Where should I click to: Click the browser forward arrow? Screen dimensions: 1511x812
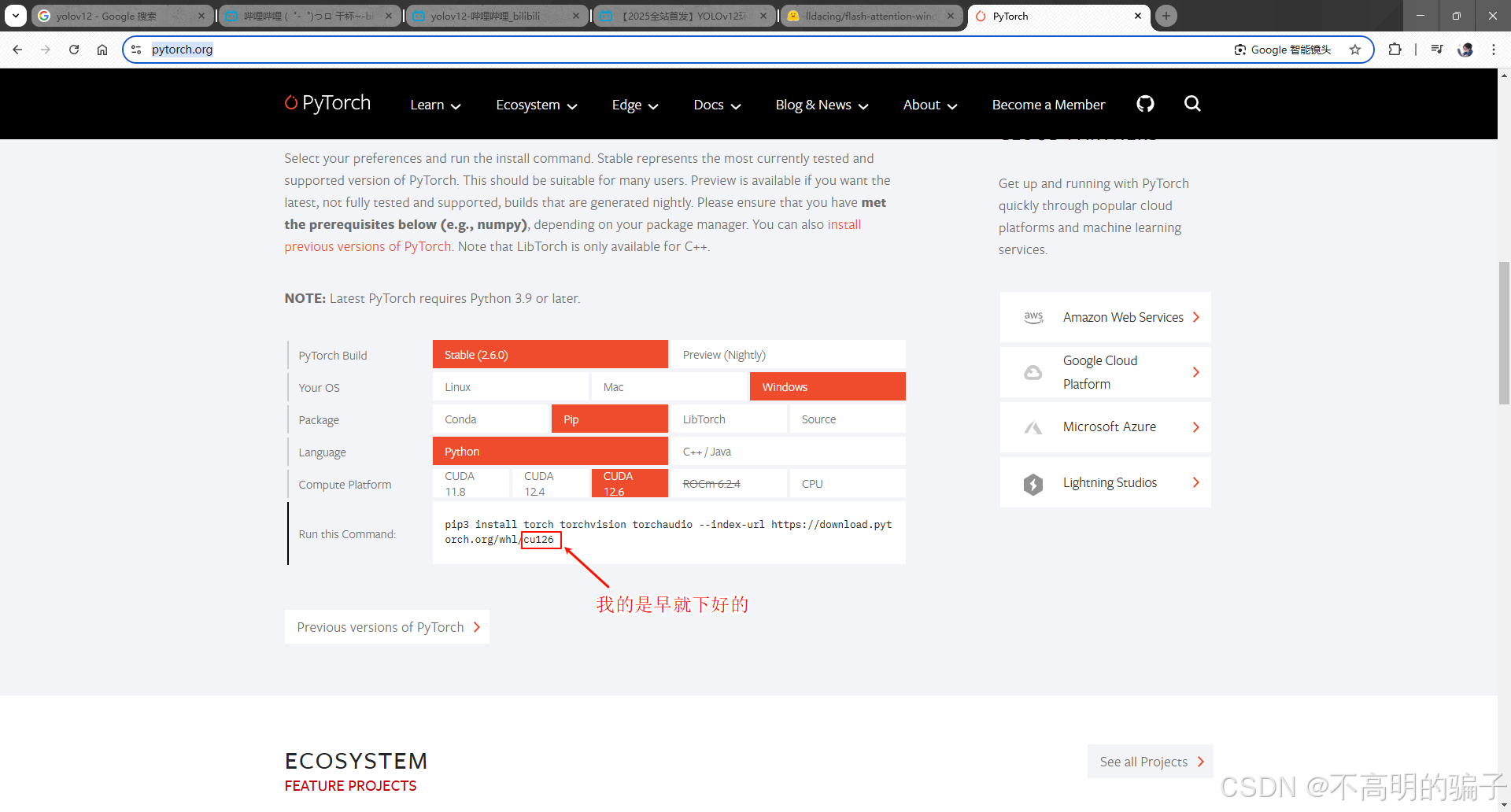pyautogui.click(x=46, y=50)
